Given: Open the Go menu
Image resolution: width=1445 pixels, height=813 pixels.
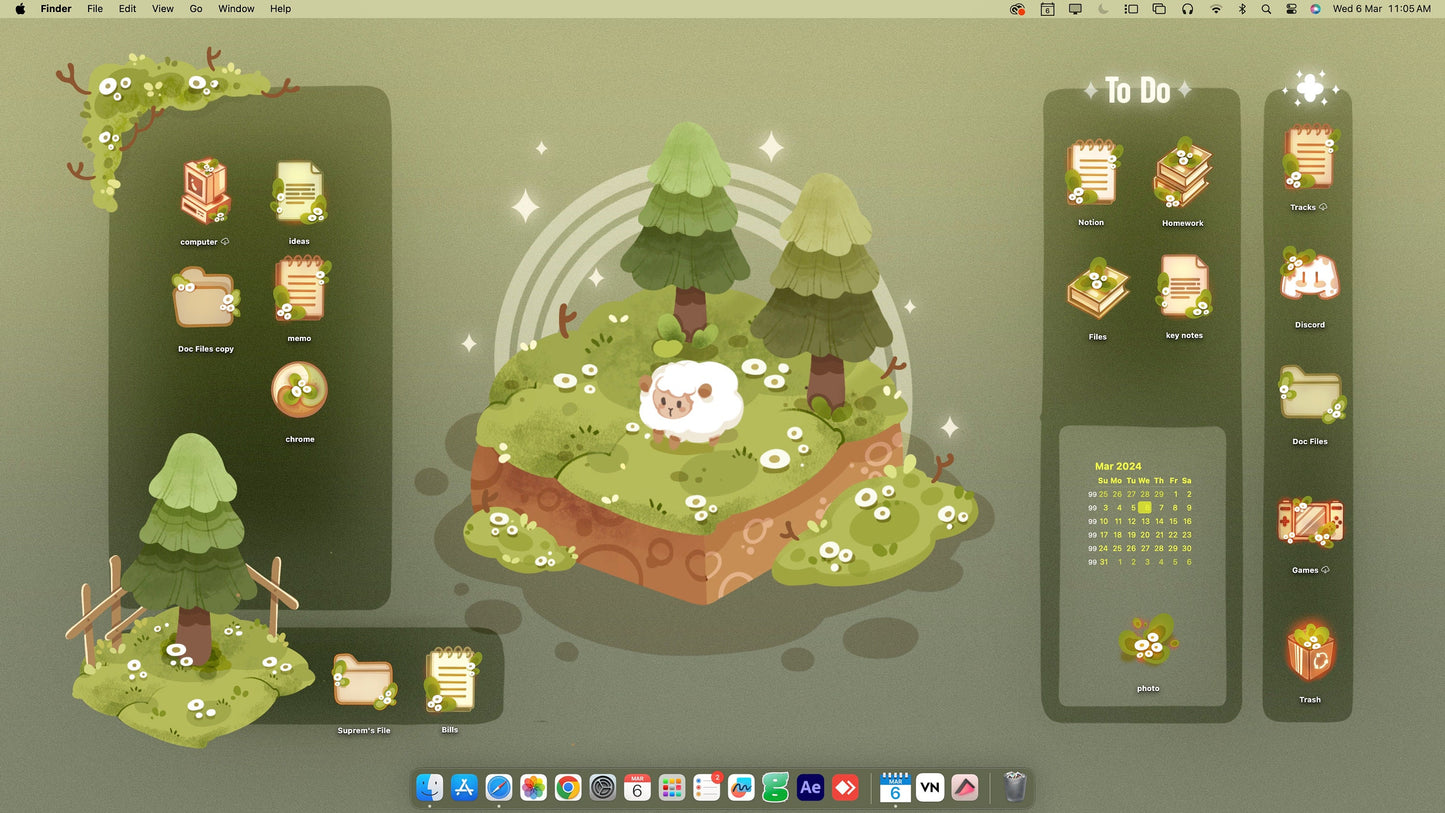Looking at the screenshot, I should [x=196, y=9].
